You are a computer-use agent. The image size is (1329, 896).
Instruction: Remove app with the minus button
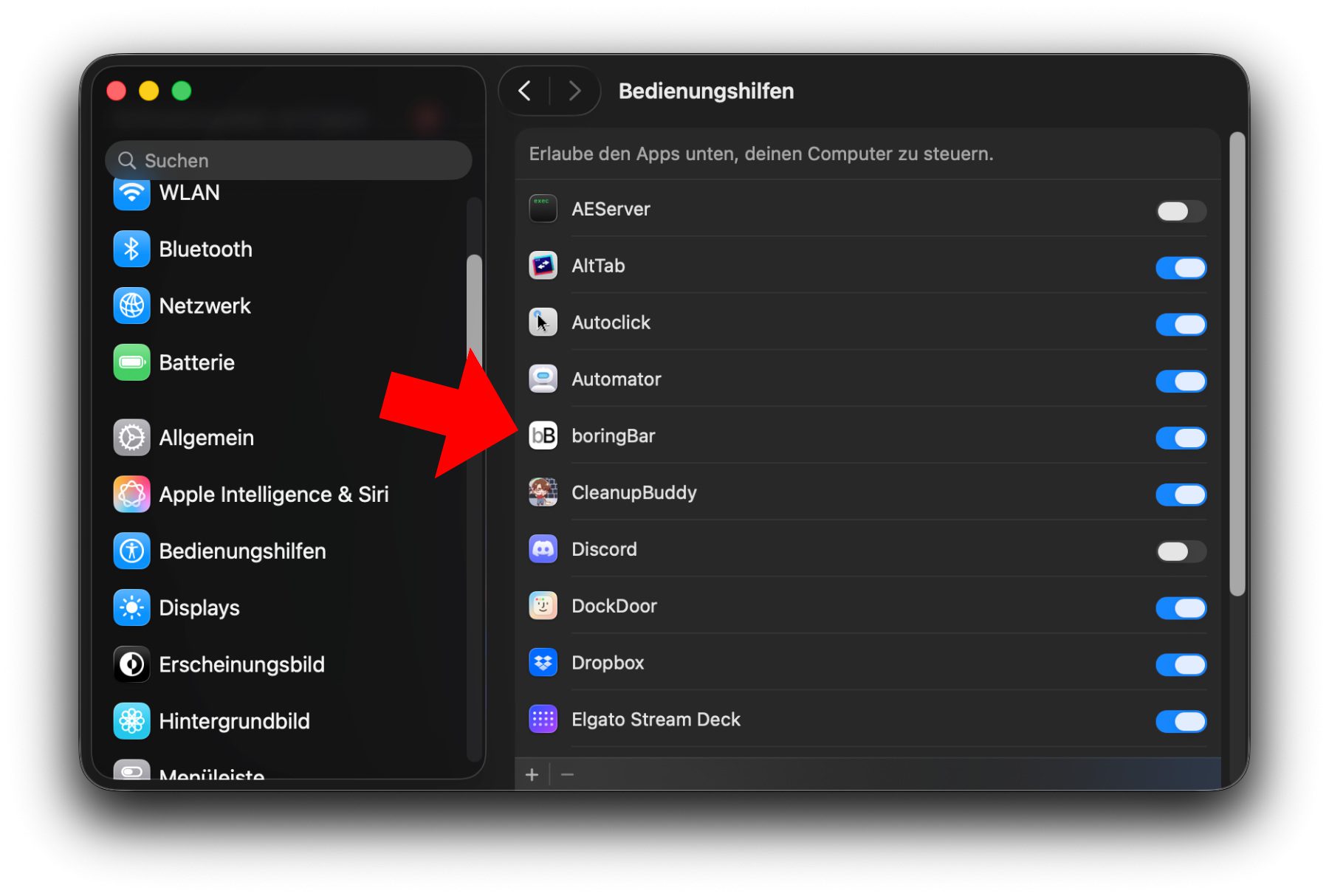pos(567,774)
